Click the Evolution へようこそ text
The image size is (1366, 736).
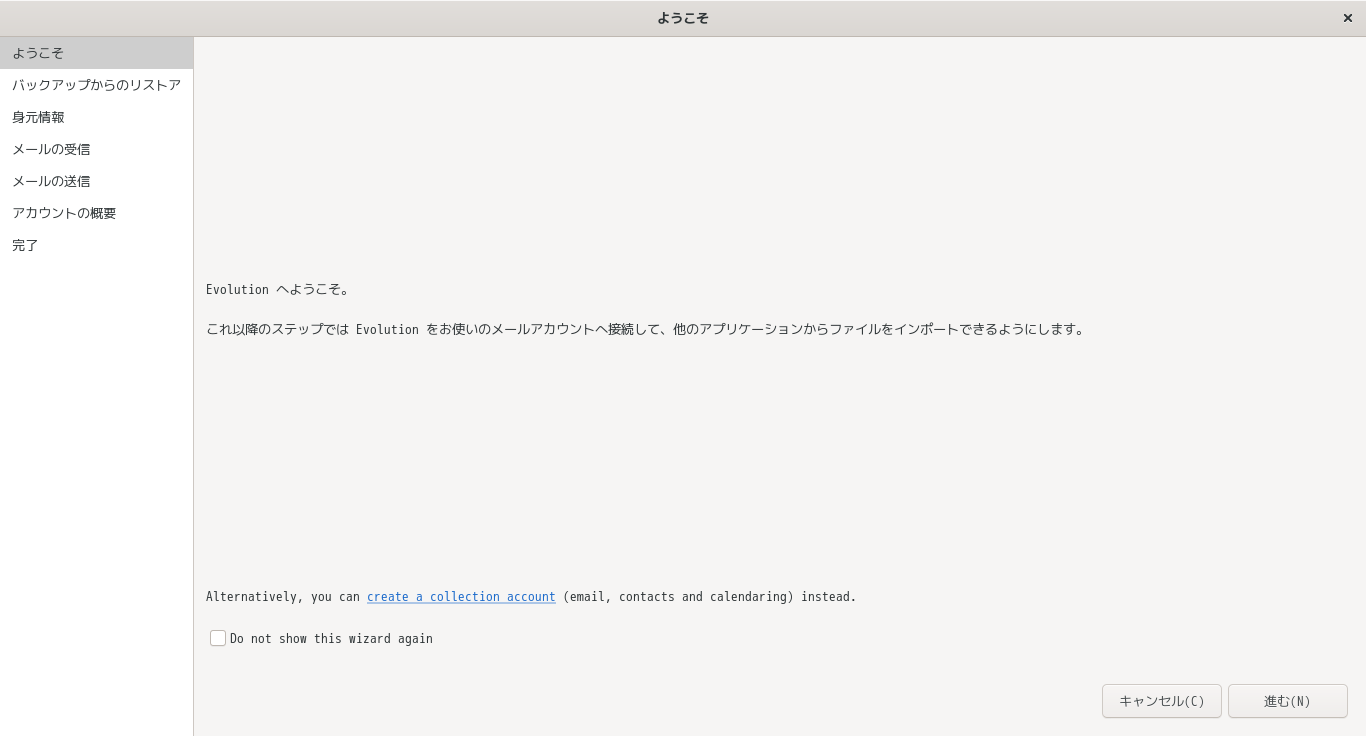click(x=278, y=290)
